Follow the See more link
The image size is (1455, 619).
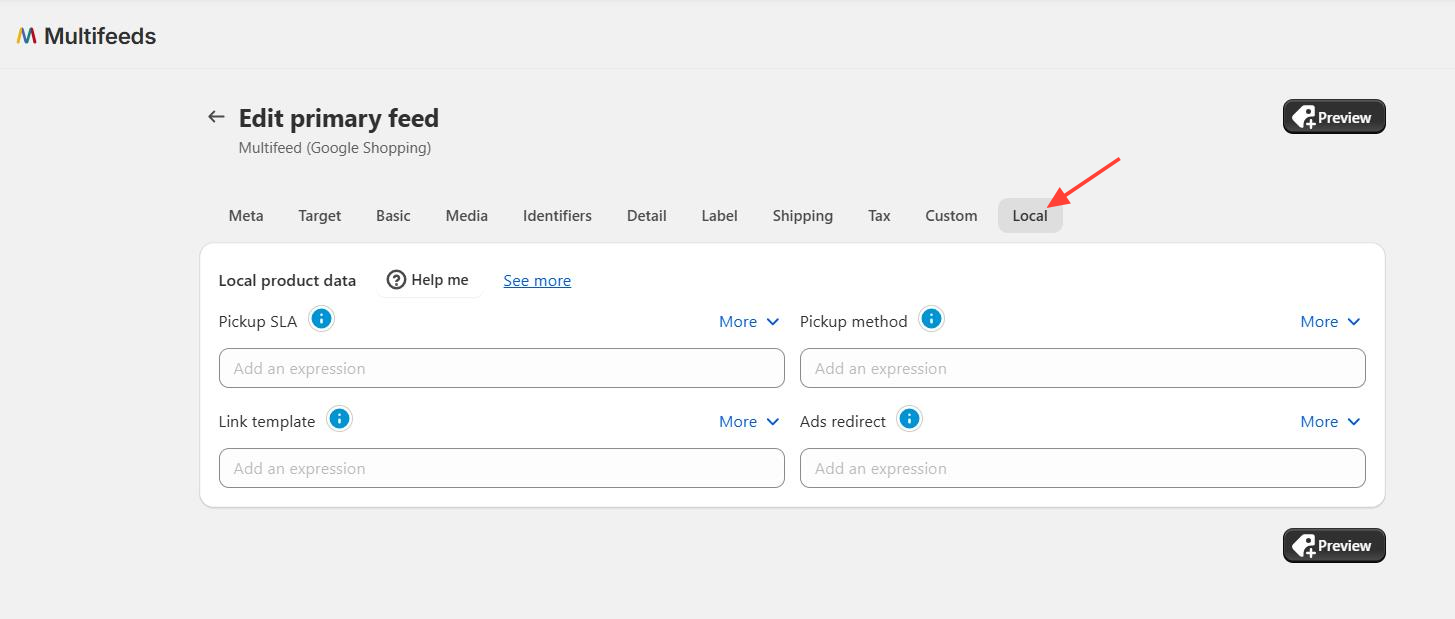pos(537,281)
